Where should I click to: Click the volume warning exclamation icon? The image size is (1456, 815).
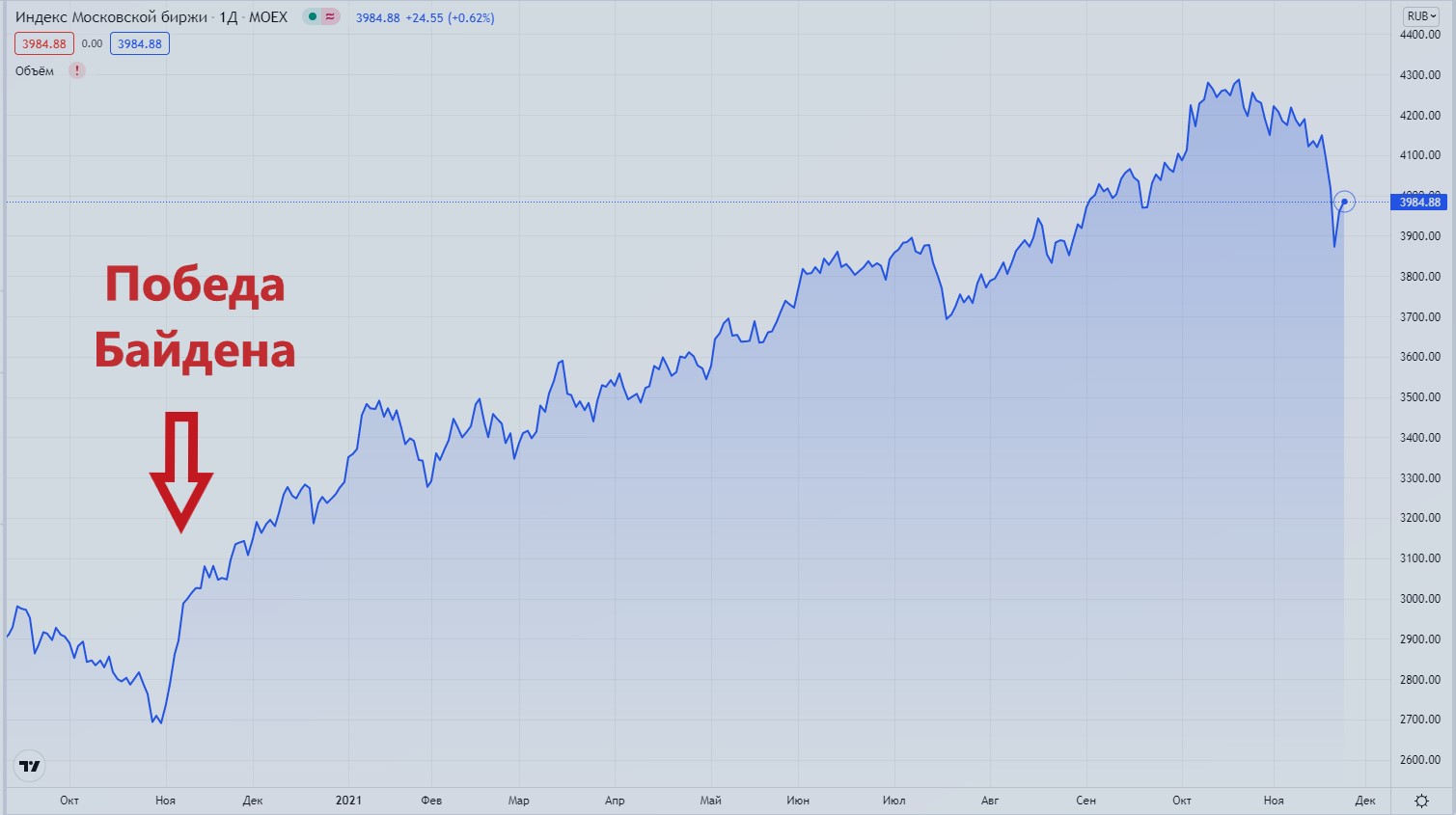pyautogui.click(x=77, y=70)
